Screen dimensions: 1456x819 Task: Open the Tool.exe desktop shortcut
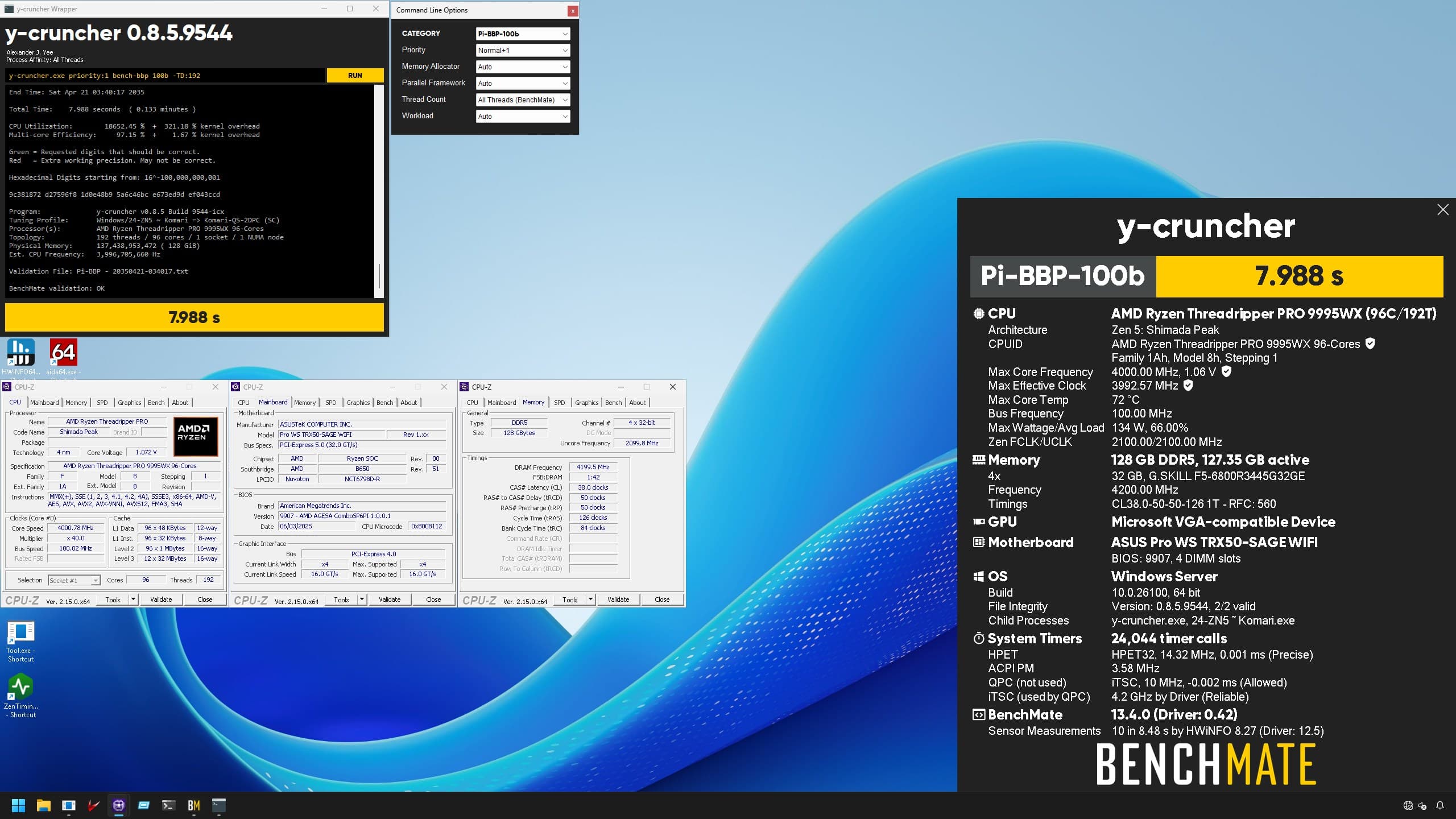click(21, 631)
